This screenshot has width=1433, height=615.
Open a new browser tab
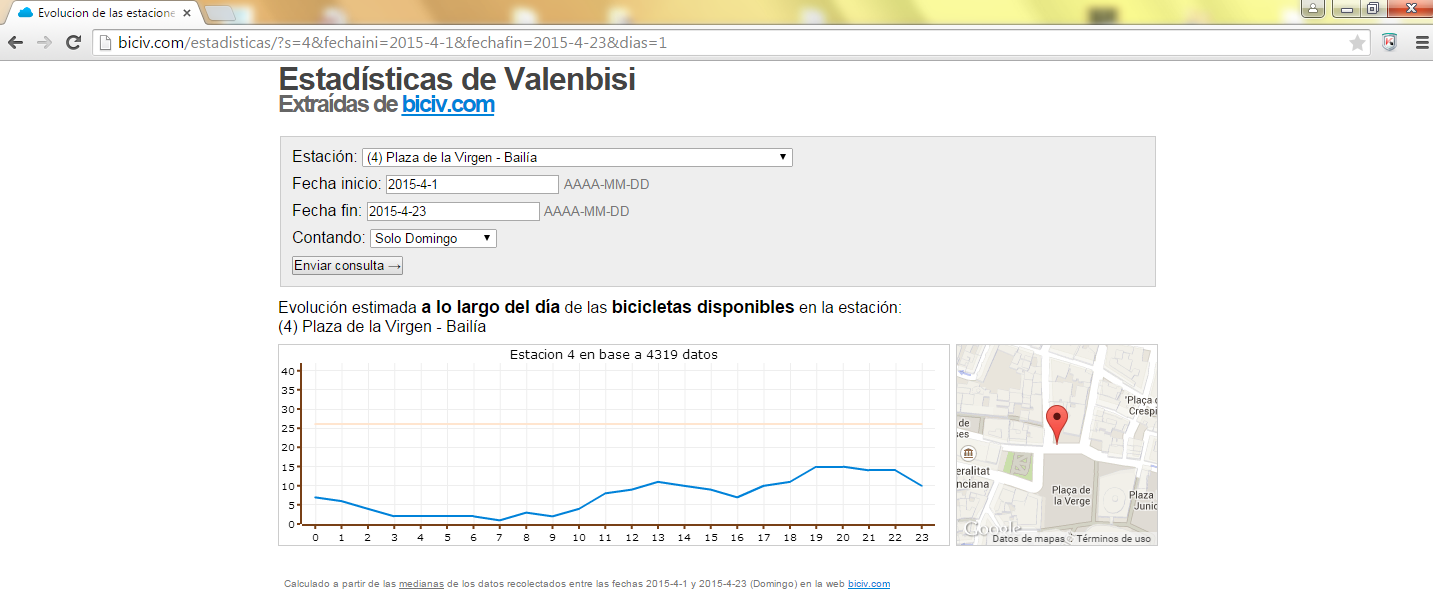click(220, 13)
